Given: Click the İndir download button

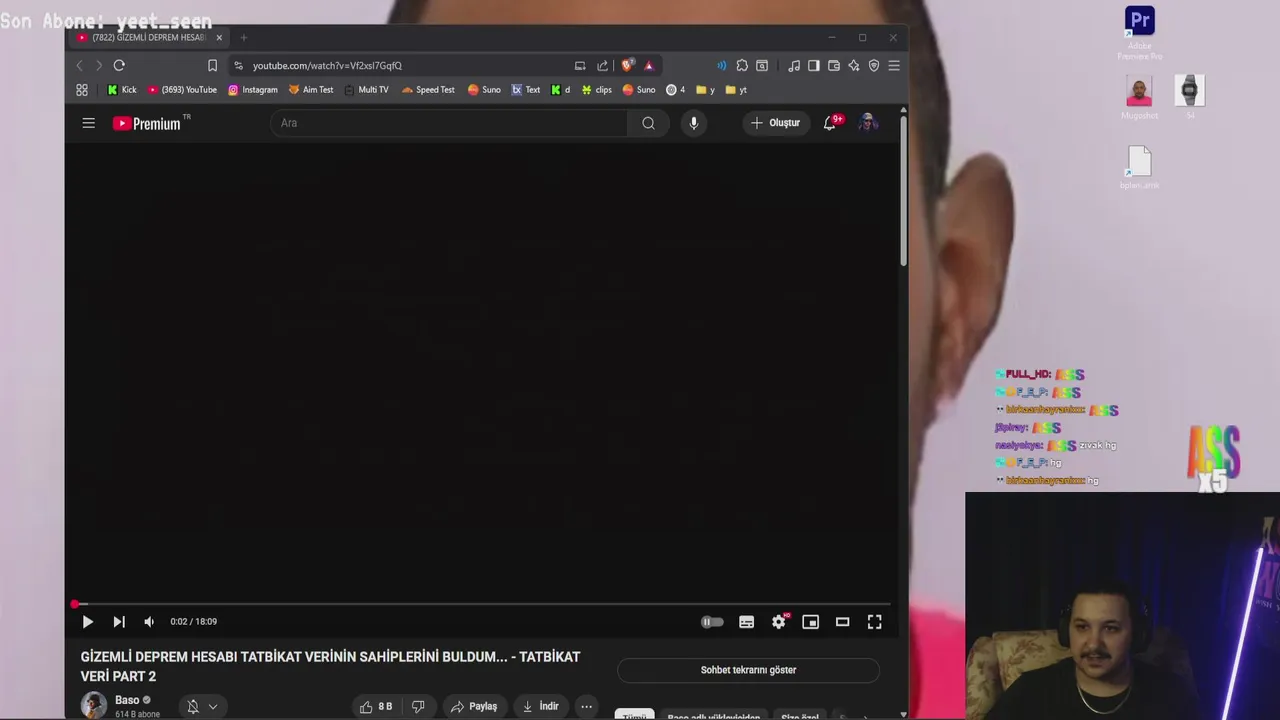Looking at the screenshot, I should [x=541, y=706].
